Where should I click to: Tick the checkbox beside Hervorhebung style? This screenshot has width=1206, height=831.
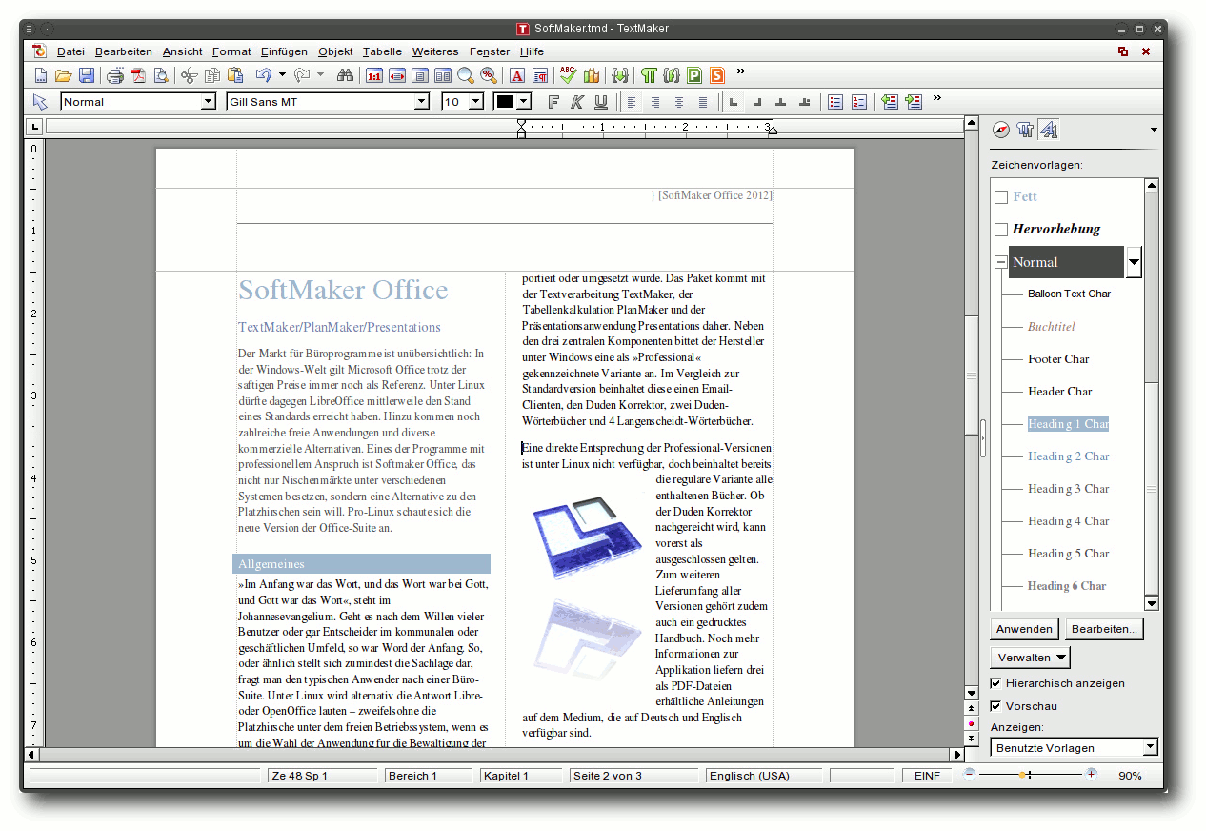1001,230
